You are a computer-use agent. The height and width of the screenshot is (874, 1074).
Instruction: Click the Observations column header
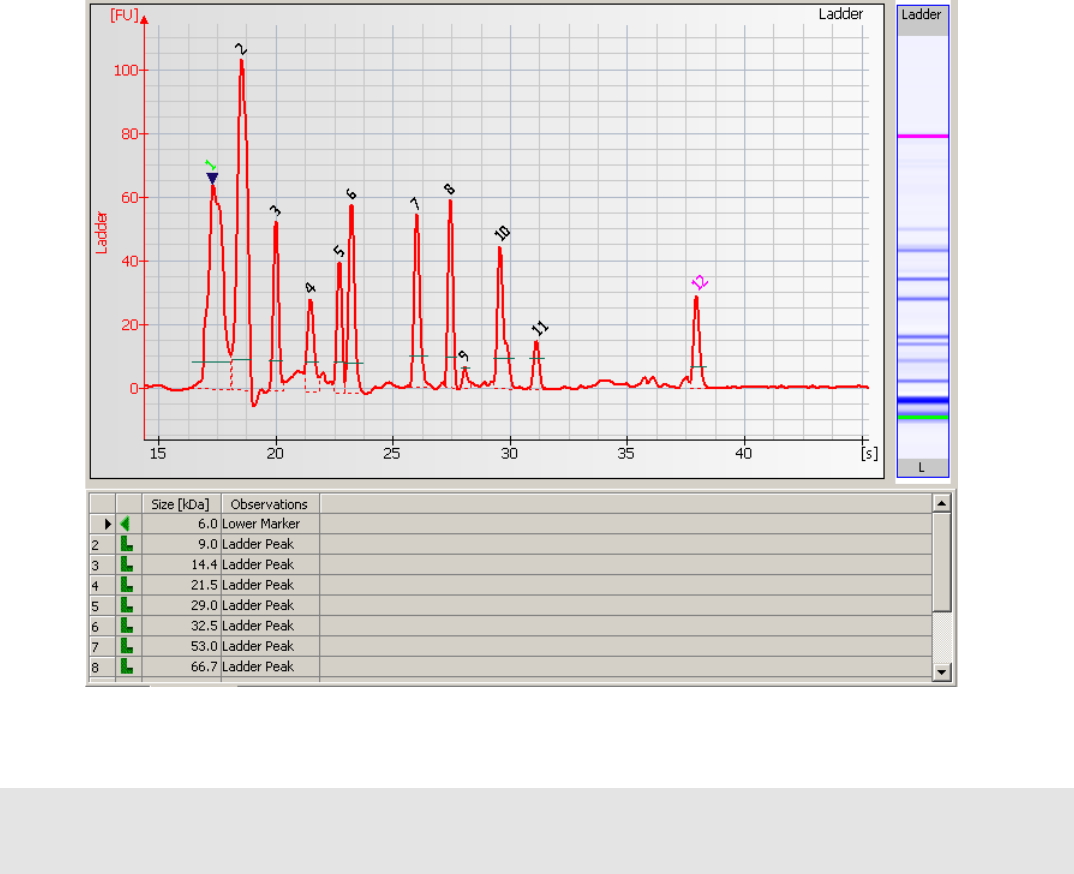pos(269,504)
